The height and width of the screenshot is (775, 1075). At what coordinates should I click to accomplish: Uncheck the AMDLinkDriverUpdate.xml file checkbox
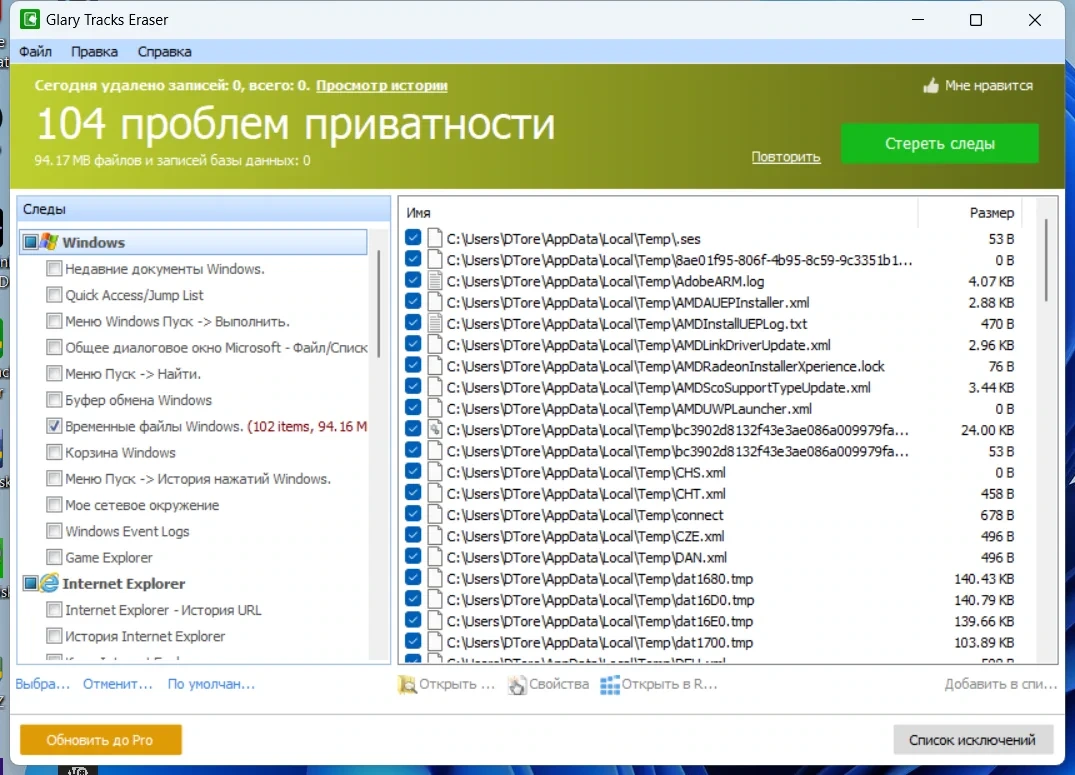pyautogui.click(x=413, y=345)
